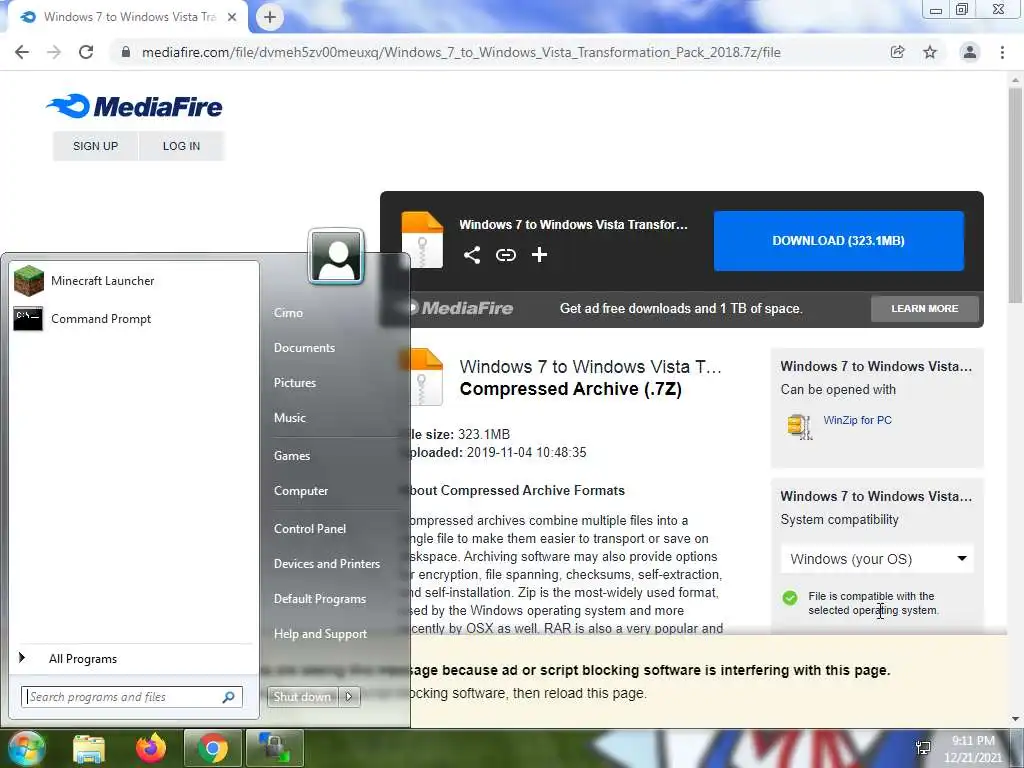The image size is (1024, 768).
Task: Open Computer from the Start menu
Action: tap(301, 491)
